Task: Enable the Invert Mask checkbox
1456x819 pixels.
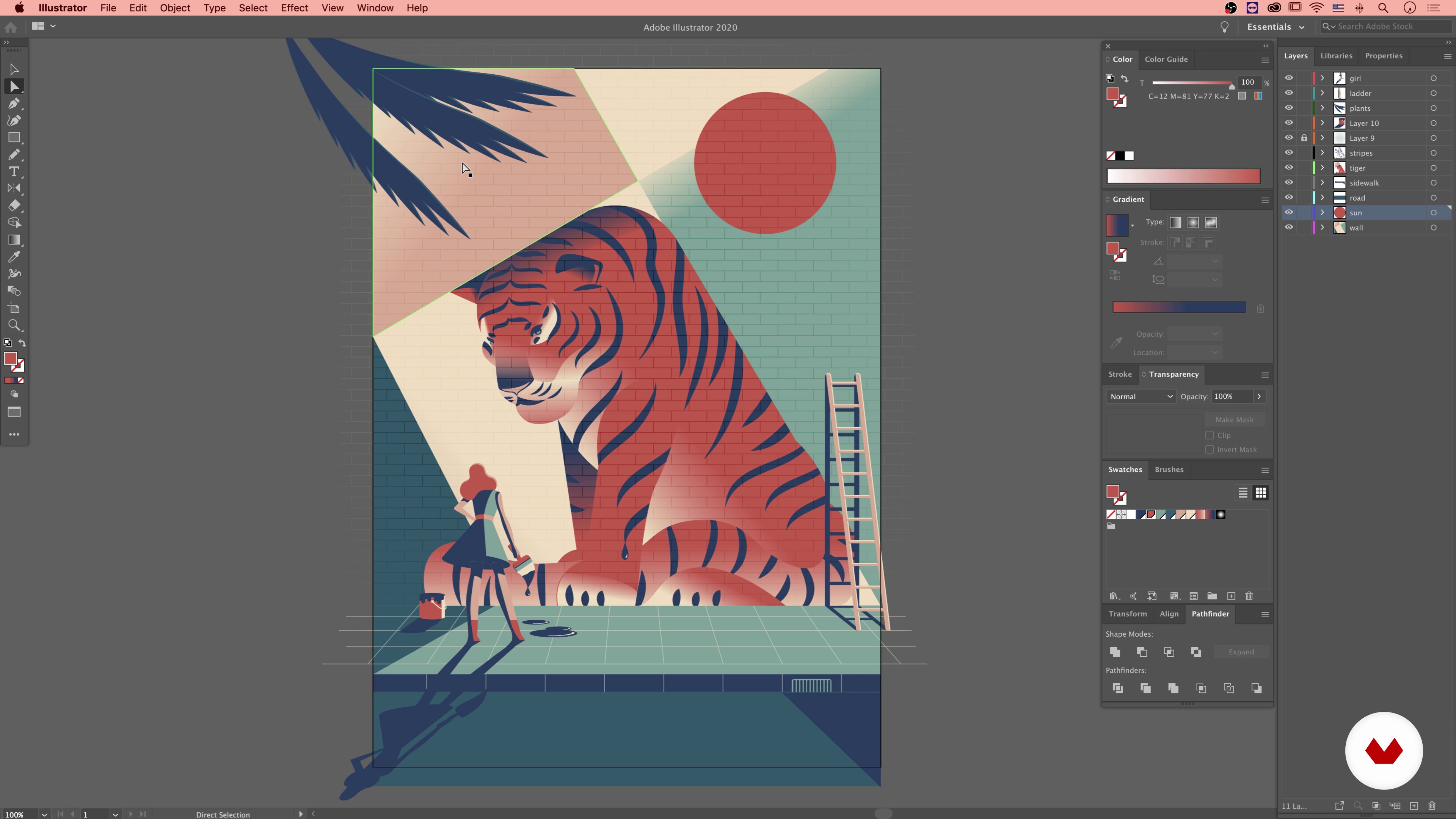Action: 1210,449
